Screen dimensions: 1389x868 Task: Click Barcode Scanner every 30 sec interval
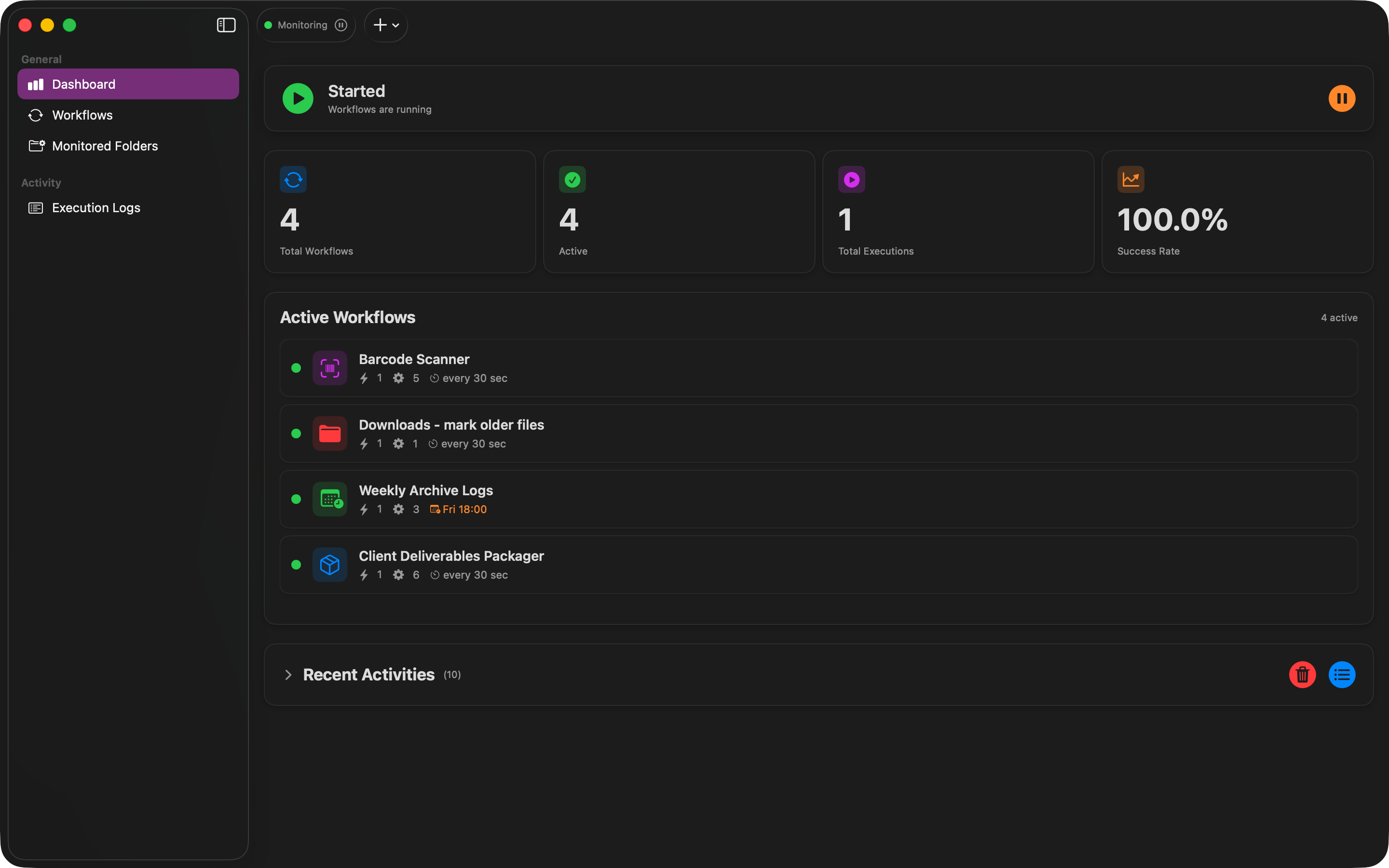(468, 379)
